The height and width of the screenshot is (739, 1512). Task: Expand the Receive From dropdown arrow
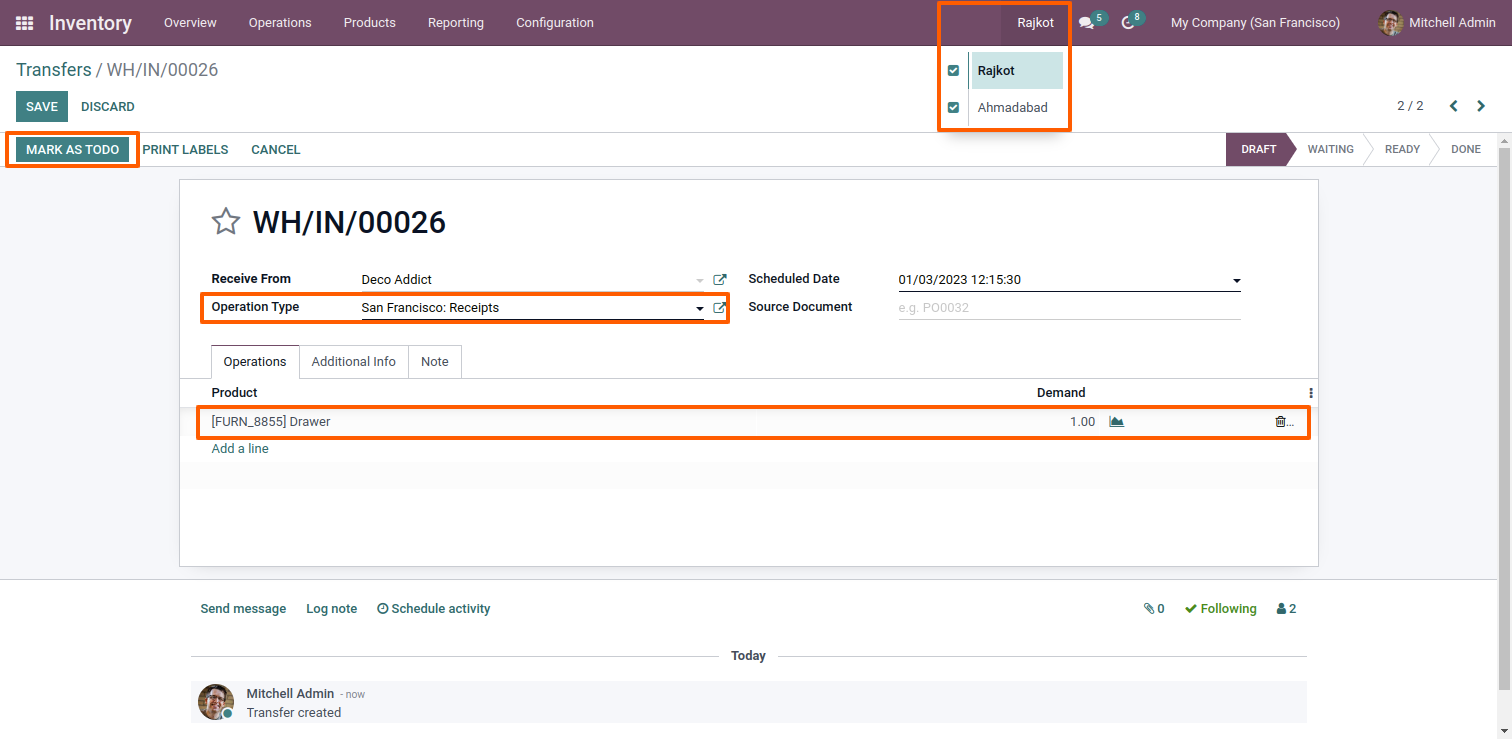tap(700, 280)
